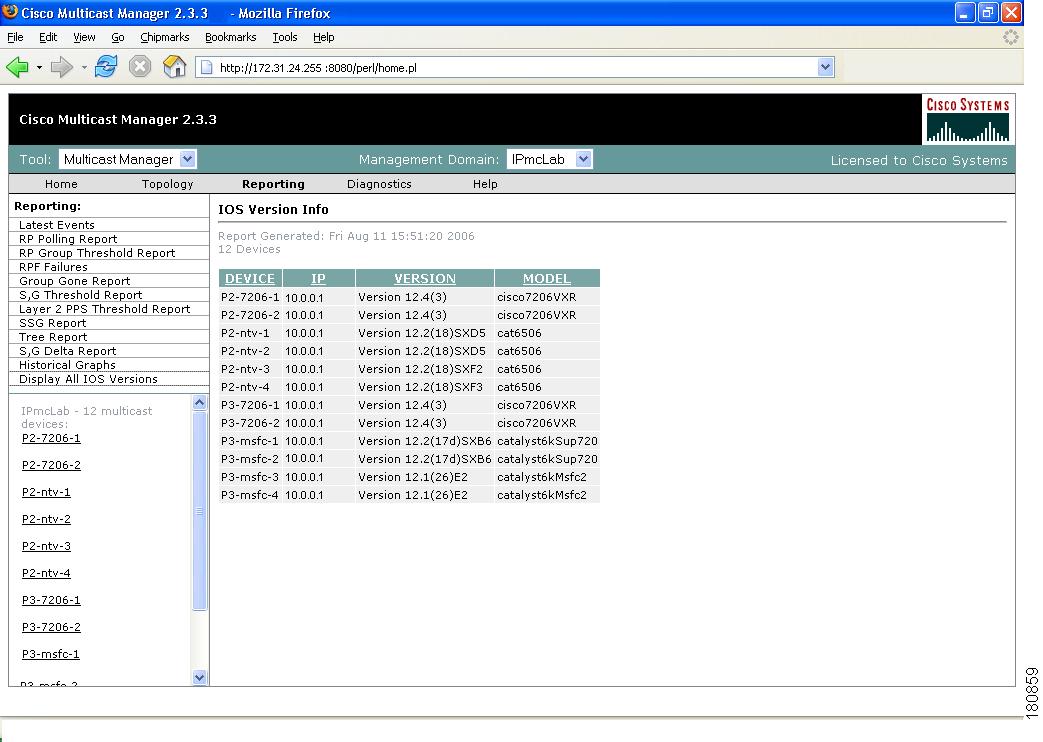Click the P2-7206-1 device link in sidebar
1043x742 pixels.
51,438
